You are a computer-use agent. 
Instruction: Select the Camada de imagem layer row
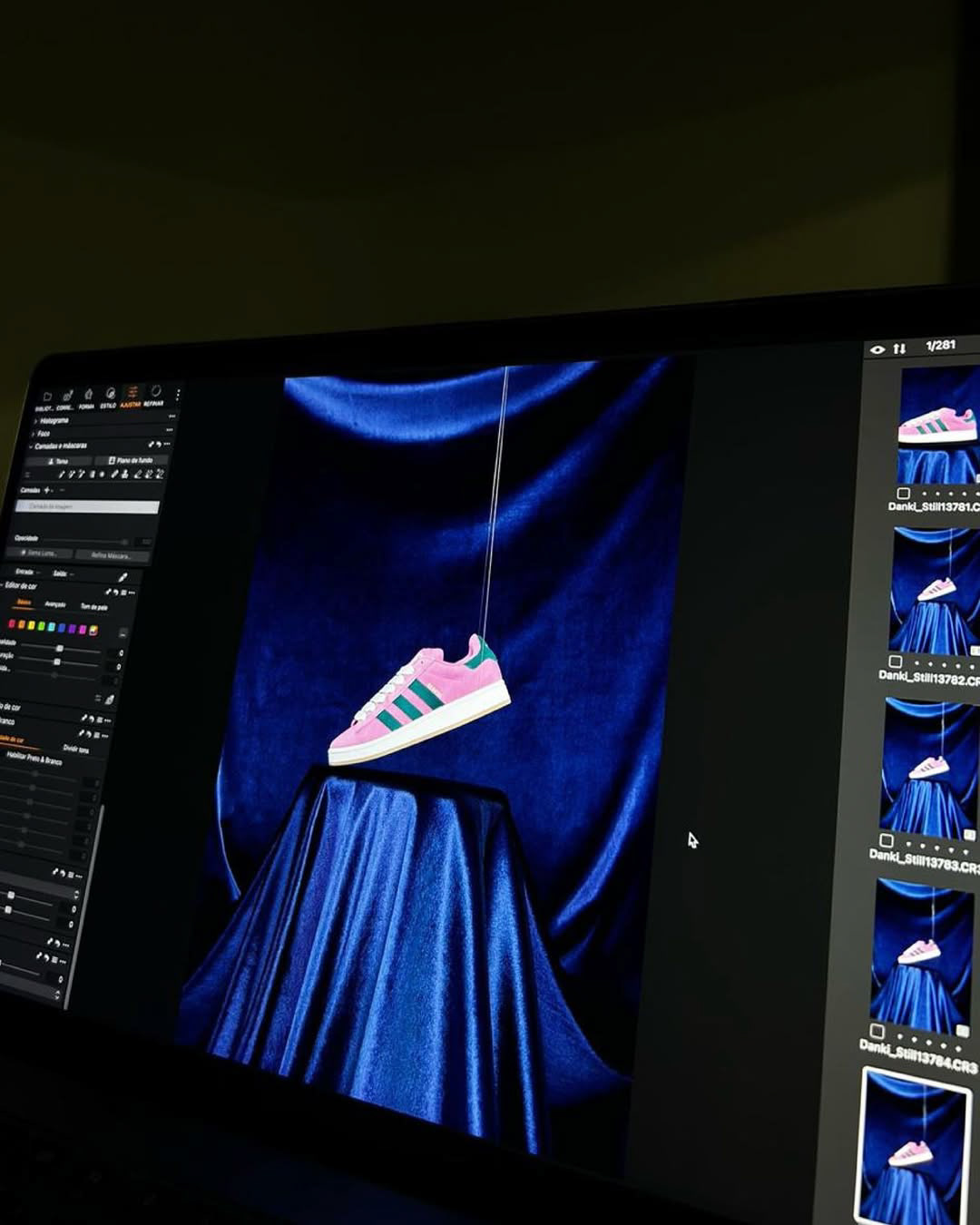88,506
